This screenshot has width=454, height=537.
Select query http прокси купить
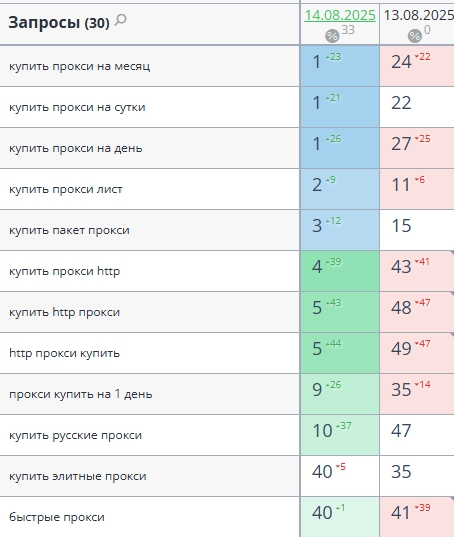[64, 353]
